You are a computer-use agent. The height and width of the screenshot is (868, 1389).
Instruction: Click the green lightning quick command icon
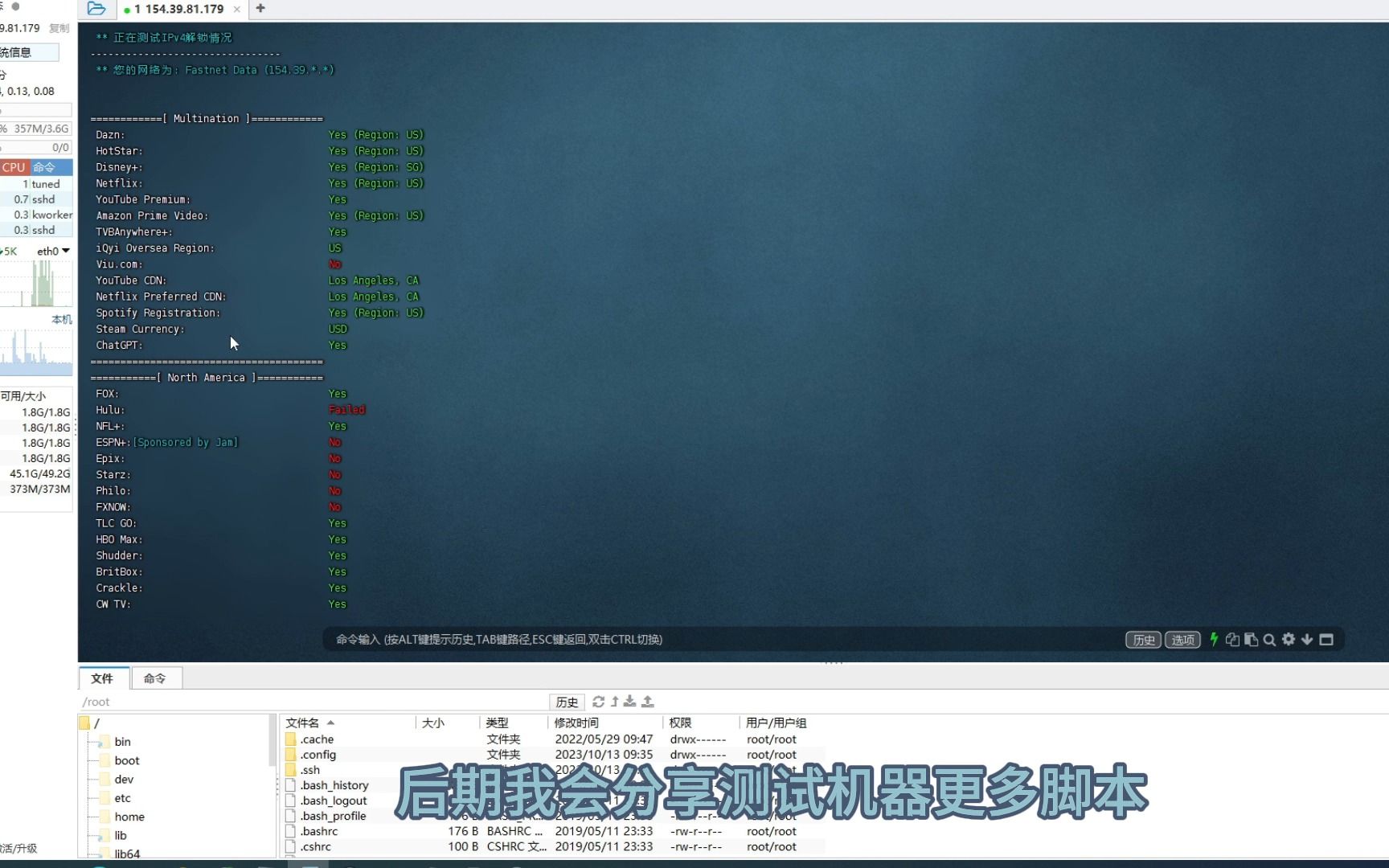[1214, 639]
